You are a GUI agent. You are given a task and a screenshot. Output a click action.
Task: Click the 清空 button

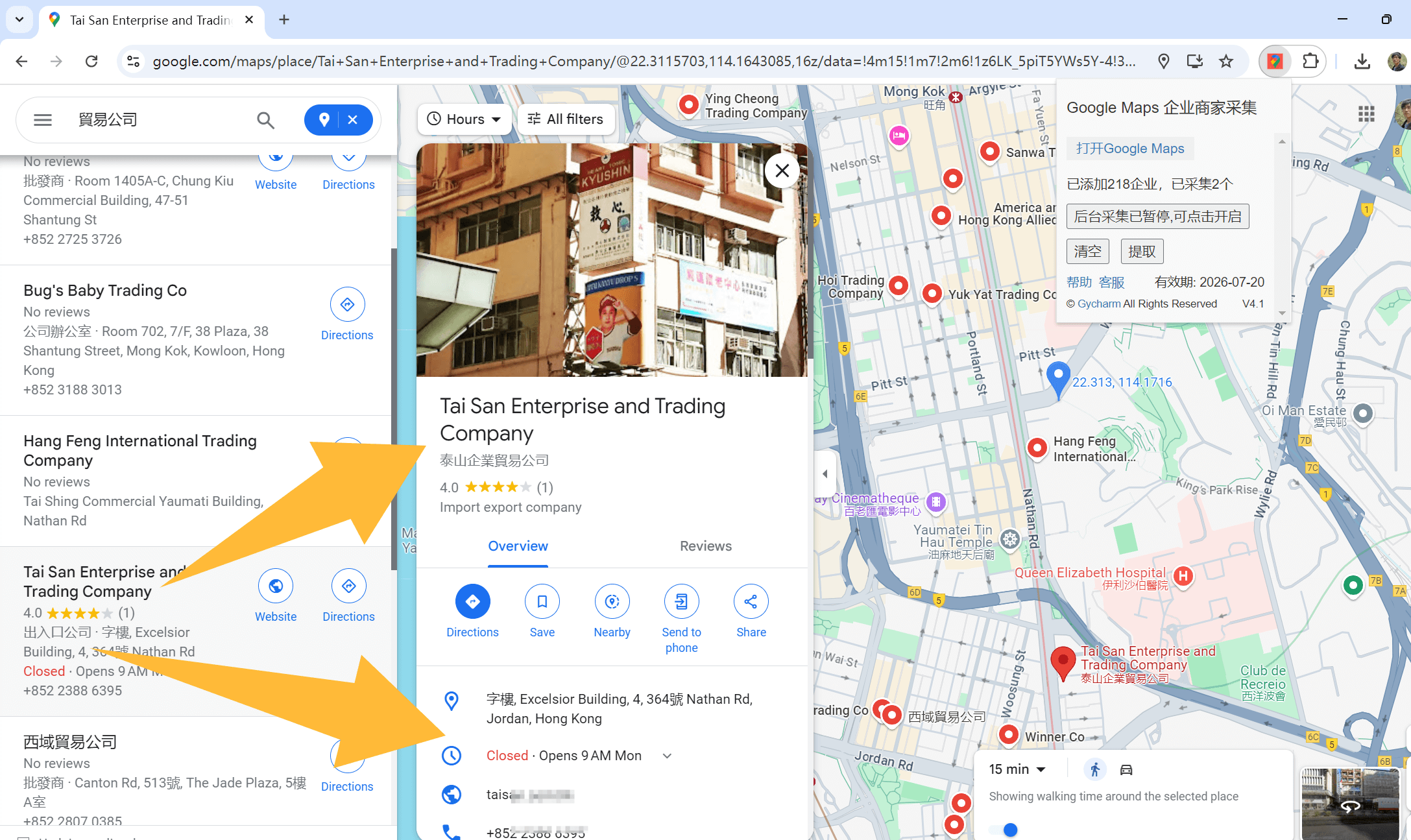[x=1088, y=252]
